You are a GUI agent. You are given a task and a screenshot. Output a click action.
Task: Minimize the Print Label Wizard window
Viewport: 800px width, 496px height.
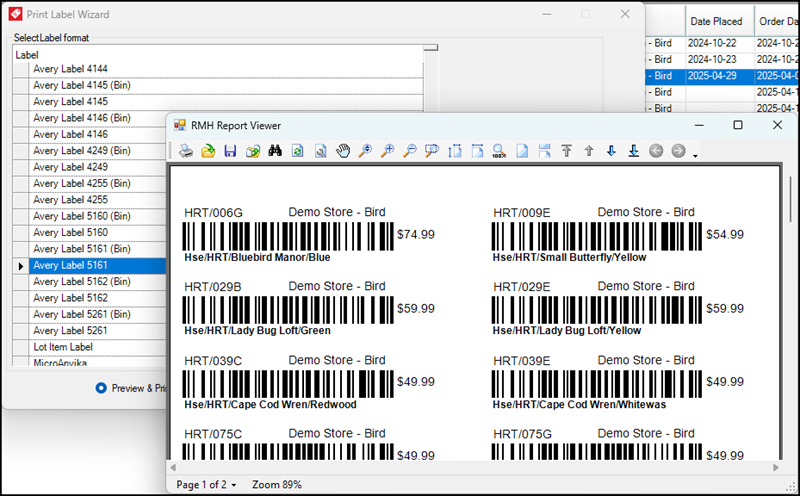click(546, 14)
